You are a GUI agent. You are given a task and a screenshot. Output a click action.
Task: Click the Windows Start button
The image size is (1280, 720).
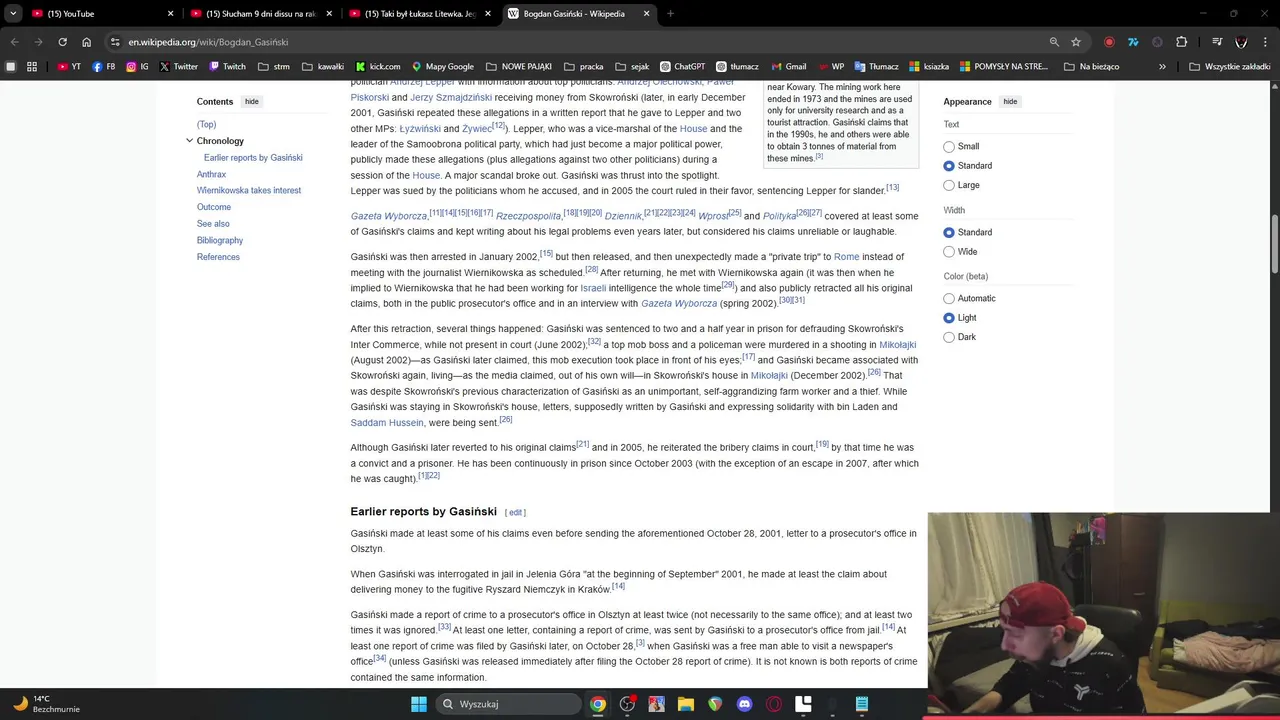point(419,704)
